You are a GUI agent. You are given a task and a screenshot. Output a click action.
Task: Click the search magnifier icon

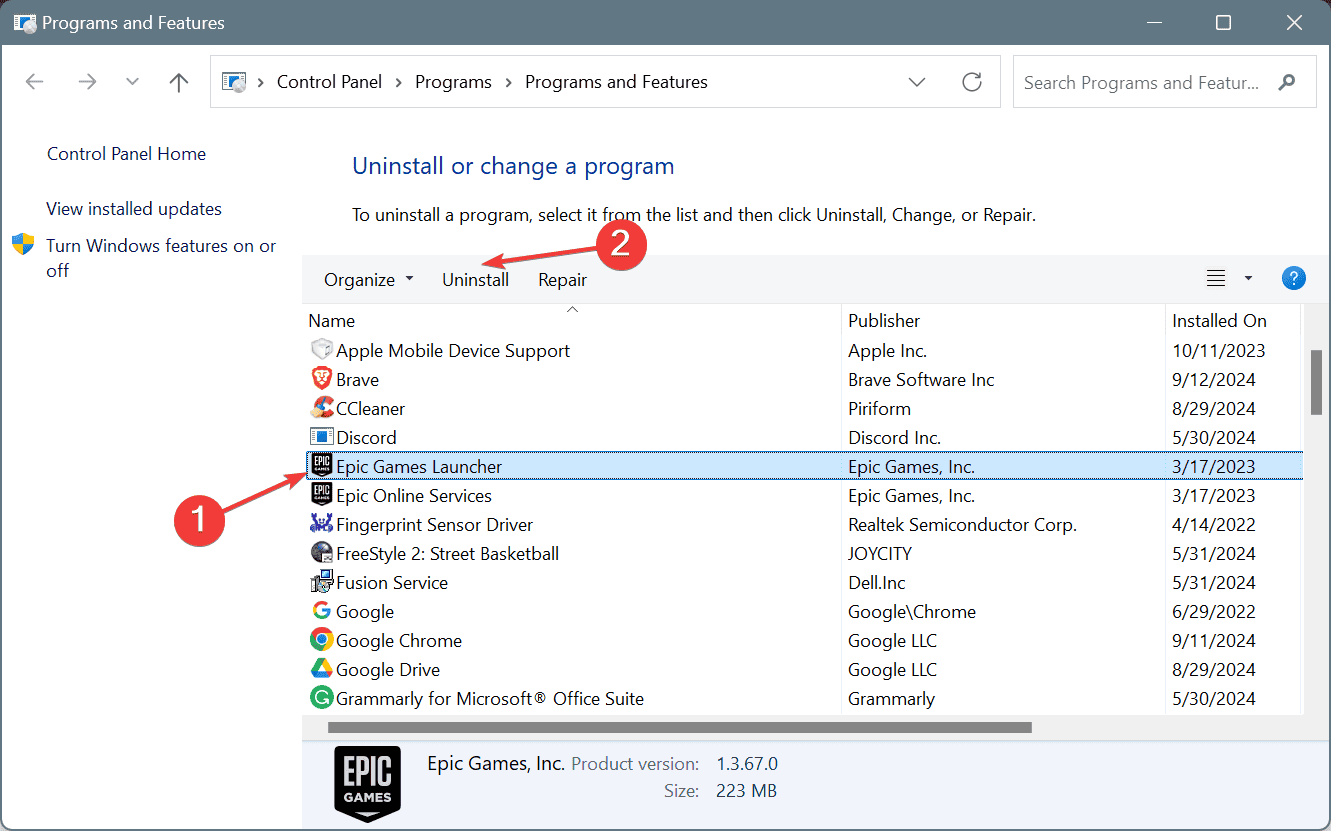pyautogui.click(x=1286, y=82)
